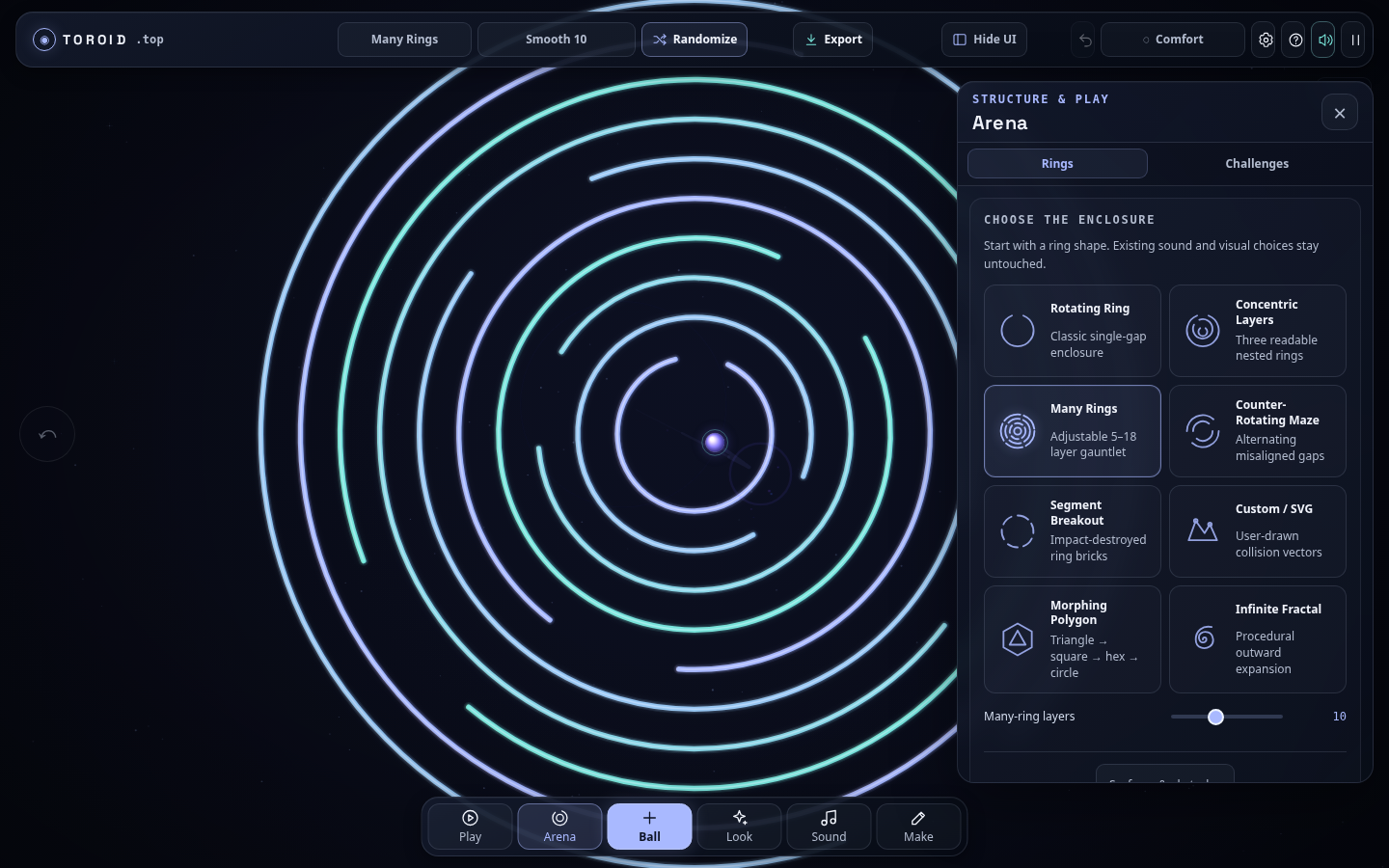Image resolution: width=1389 pixels, height=868 pixels.
Task: Add a Ball from the dock
Action: pos(649,827)
